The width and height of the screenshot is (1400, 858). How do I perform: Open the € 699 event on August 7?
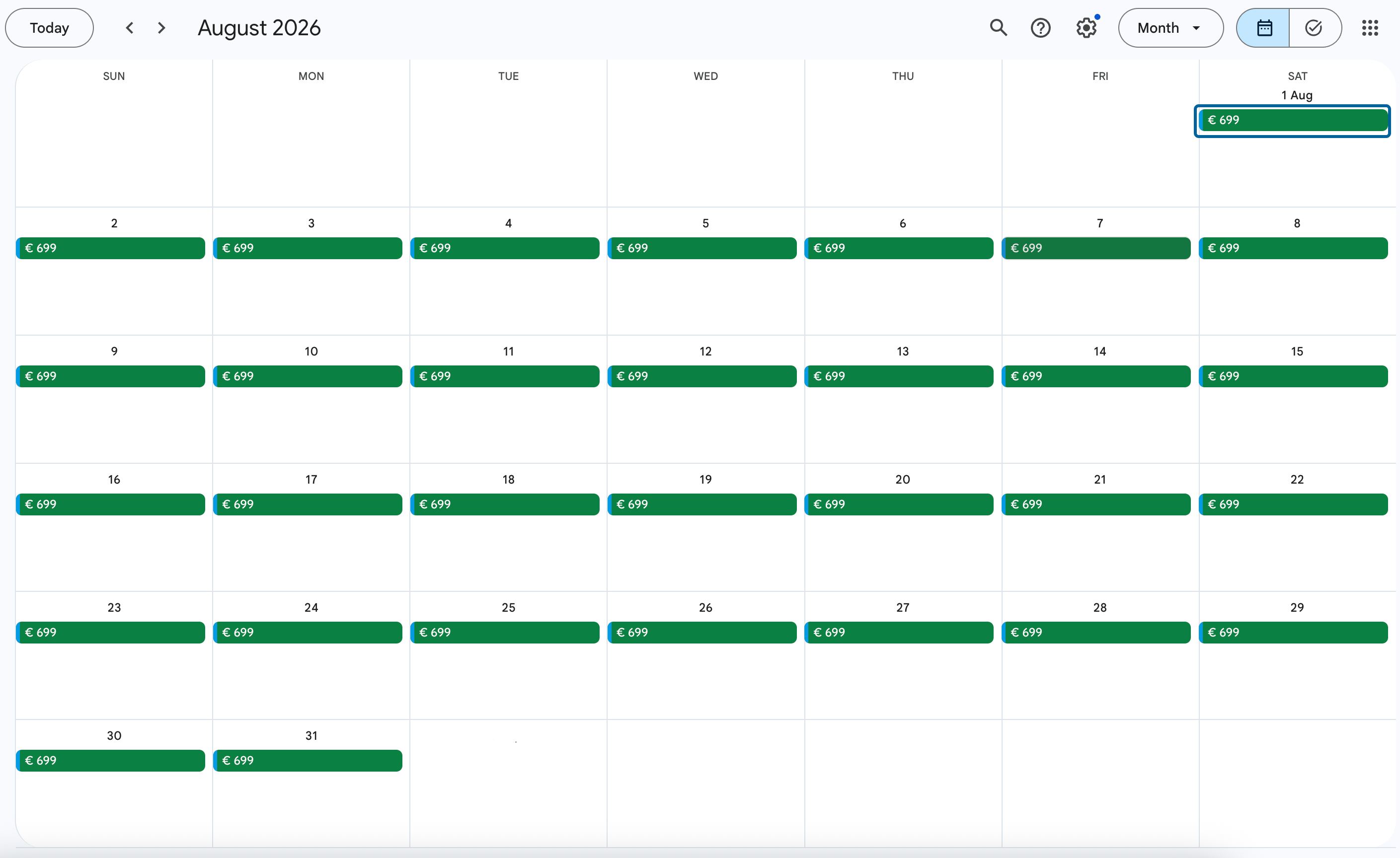point(1096,248)
